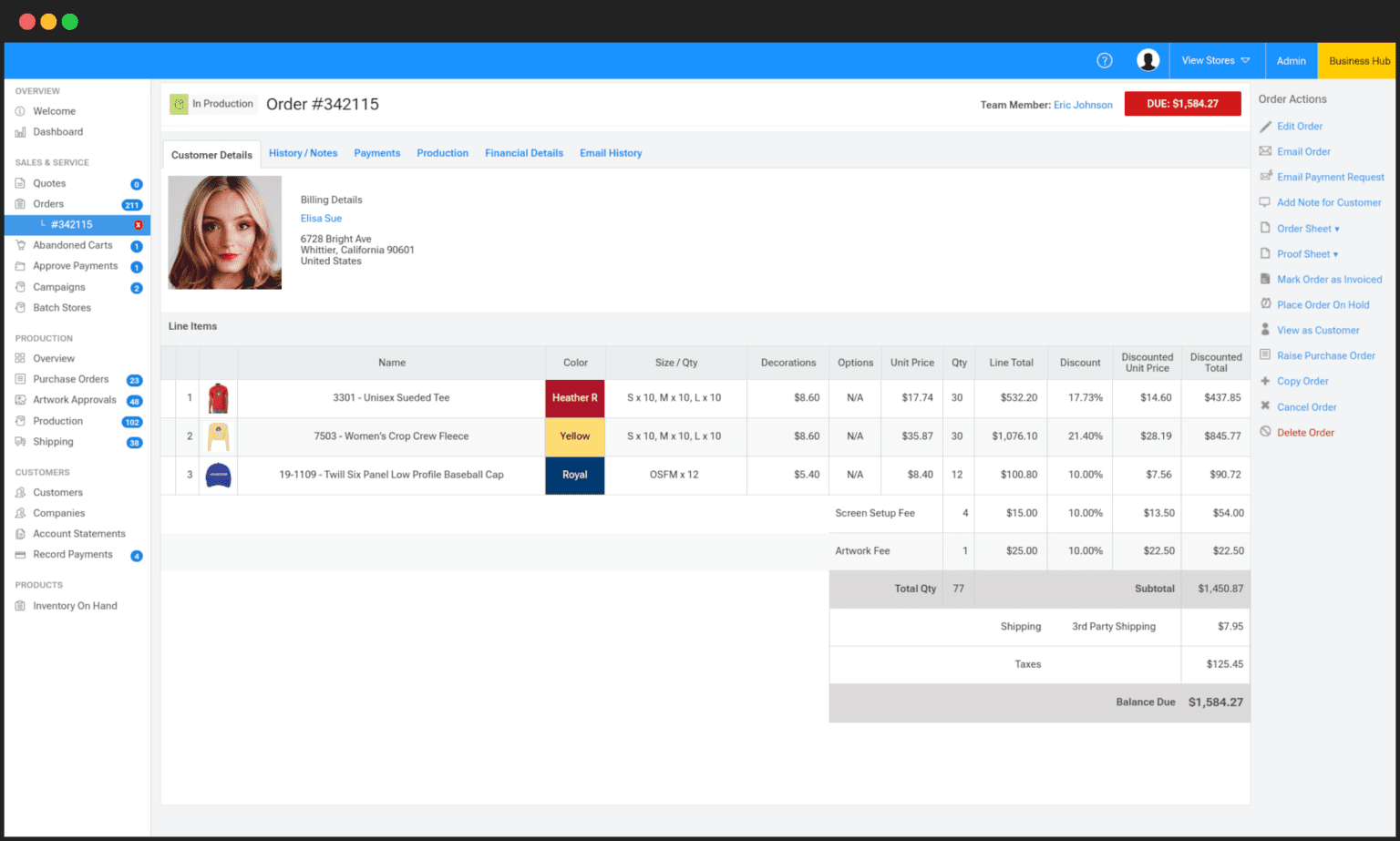Viewport: 1400px width, 841px height.
Task: Switch to the Financial Details tab
Action: click(x=524, y=153)
